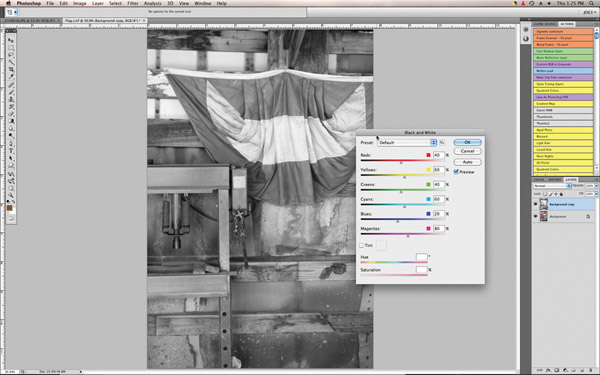Click the foreground color swatch
600x375 pixels.
10,208
